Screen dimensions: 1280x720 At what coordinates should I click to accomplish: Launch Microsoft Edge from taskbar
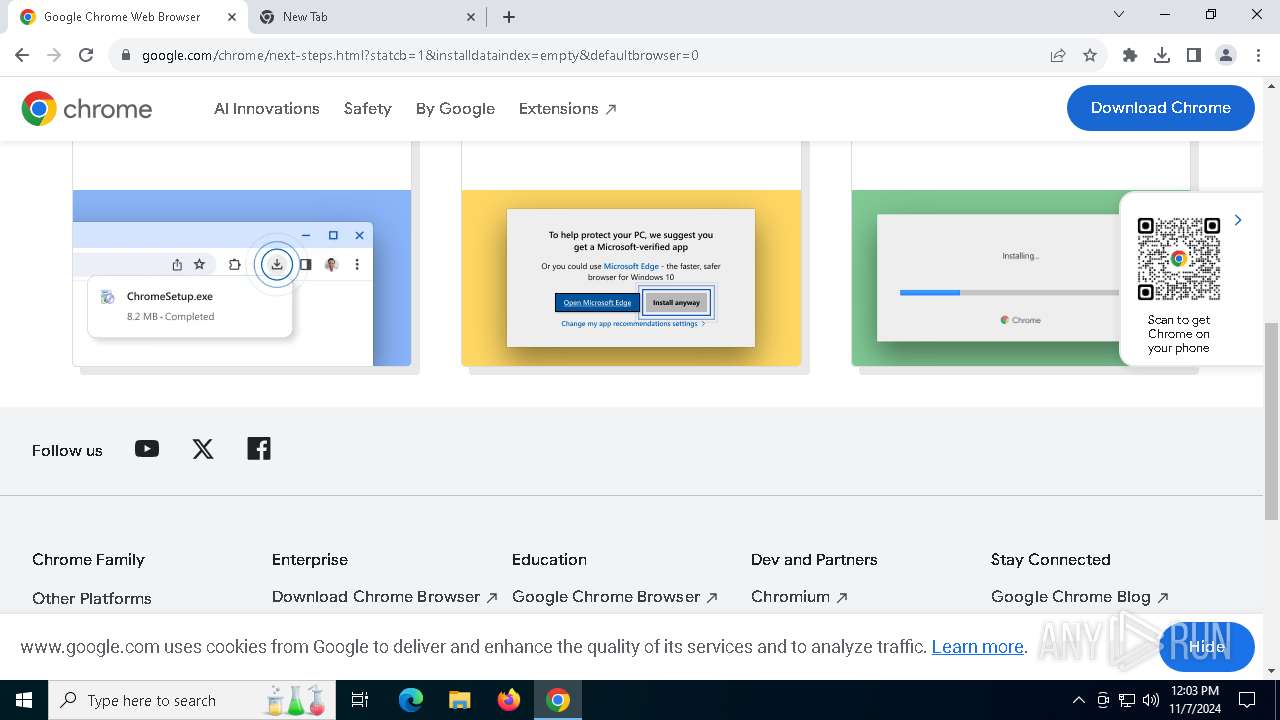coord(411,700)
